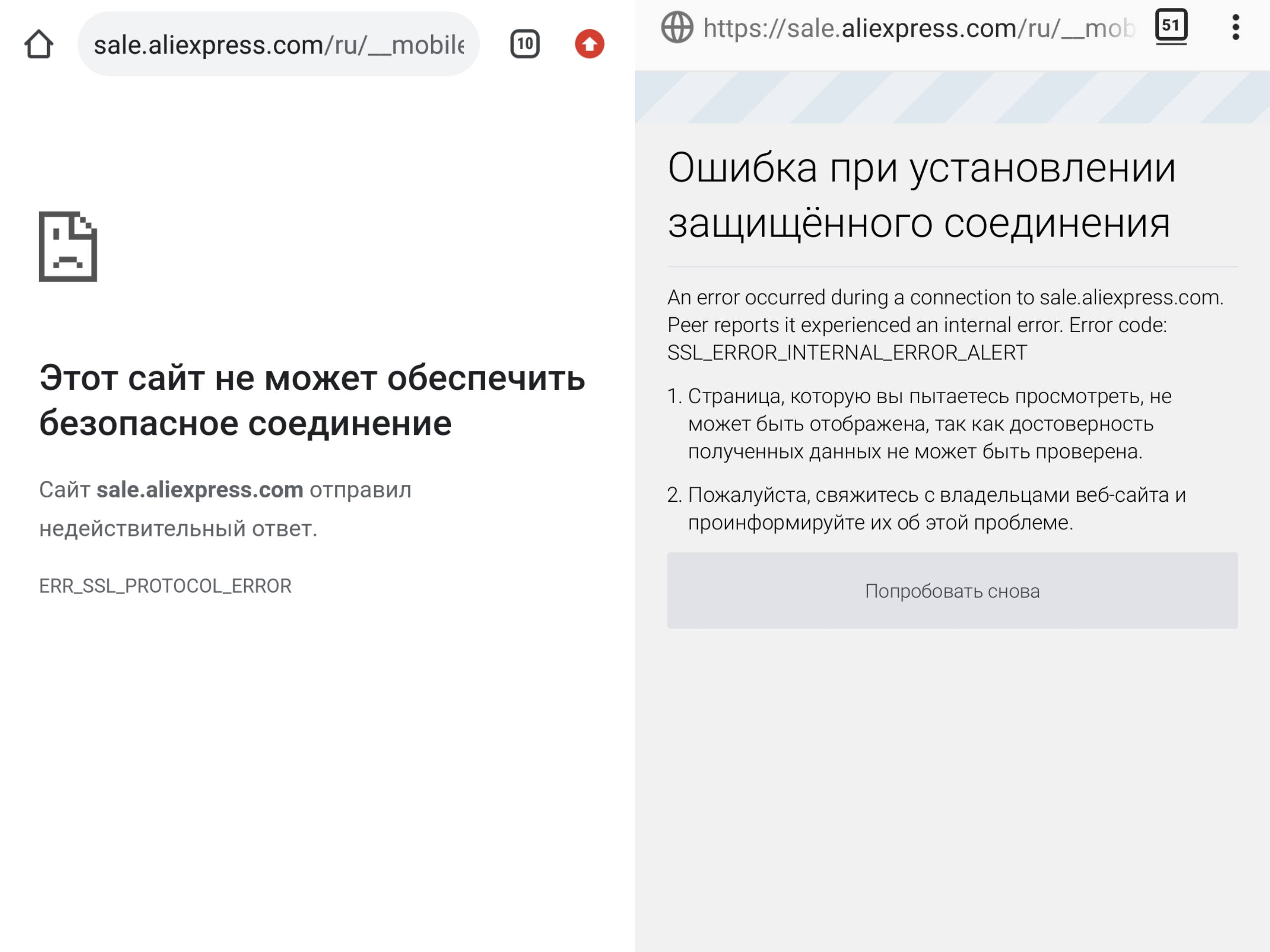Click the ERR_SSL_PROTOCOL_ERROR code text
This screenshot has width=1270, height=952.
165,586
